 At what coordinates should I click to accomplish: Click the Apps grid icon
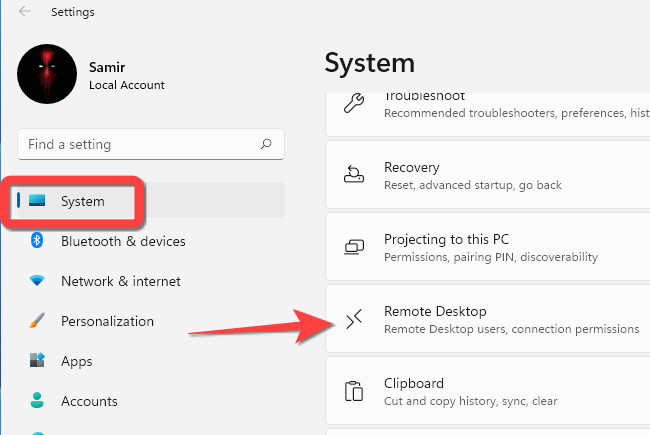coord(38,361)
